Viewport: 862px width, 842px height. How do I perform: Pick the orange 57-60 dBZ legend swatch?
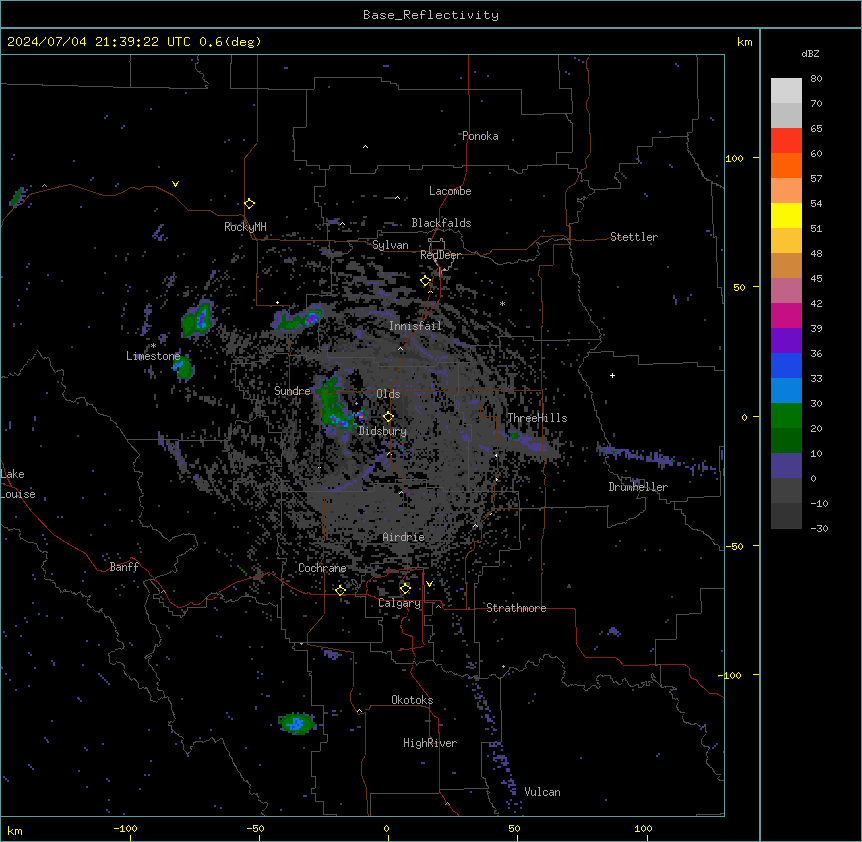[786, 165]
